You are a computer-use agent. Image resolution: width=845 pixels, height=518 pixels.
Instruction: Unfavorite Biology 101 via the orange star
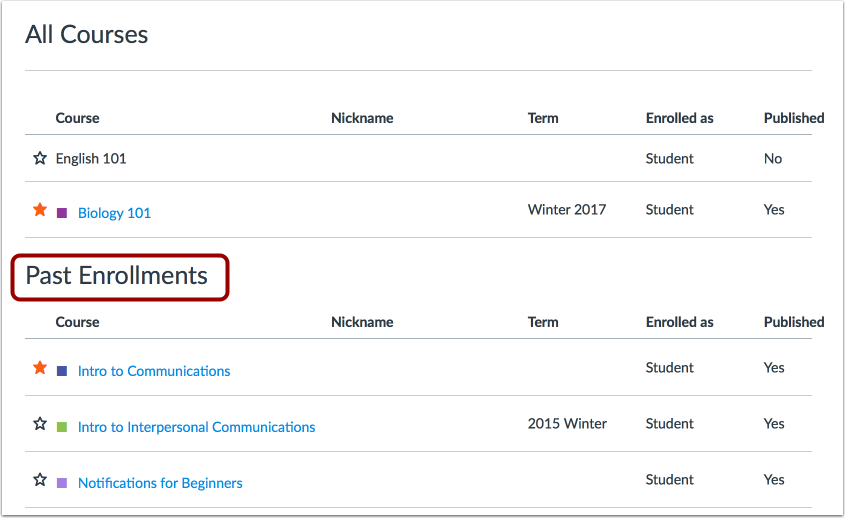[x=40, y=210]
